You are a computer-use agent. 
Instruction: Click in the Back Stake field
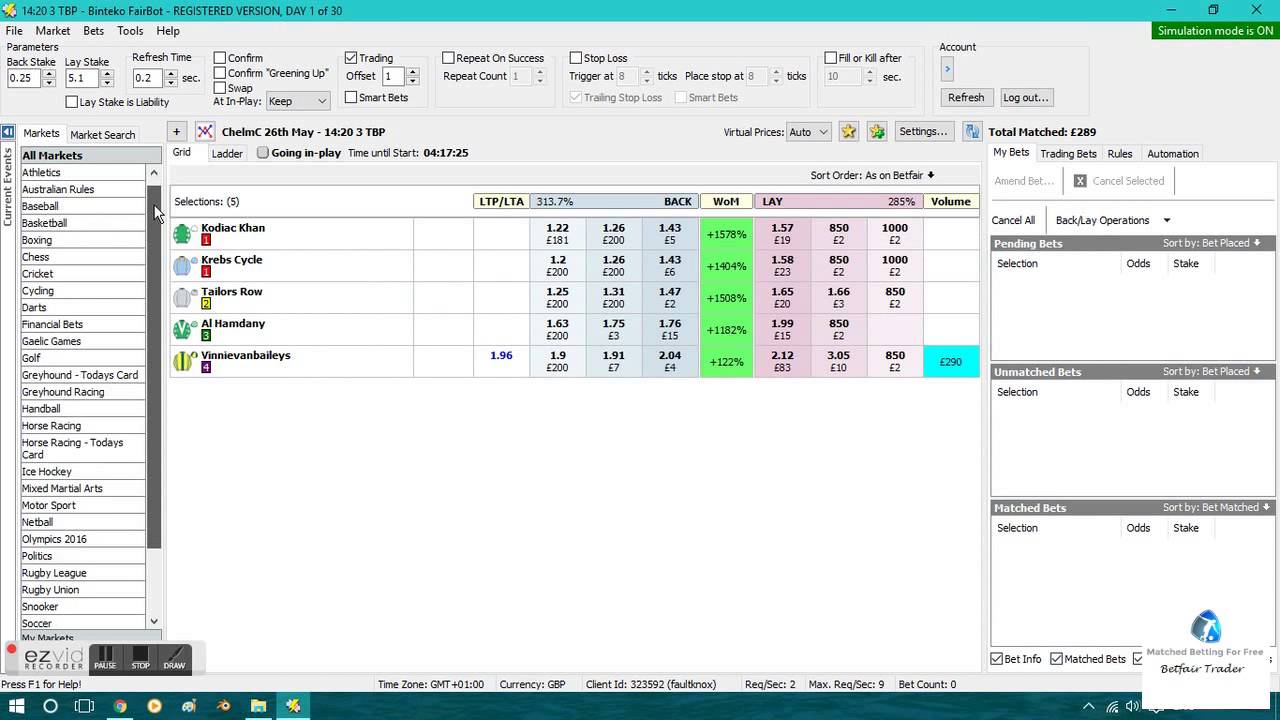(23, 78)
